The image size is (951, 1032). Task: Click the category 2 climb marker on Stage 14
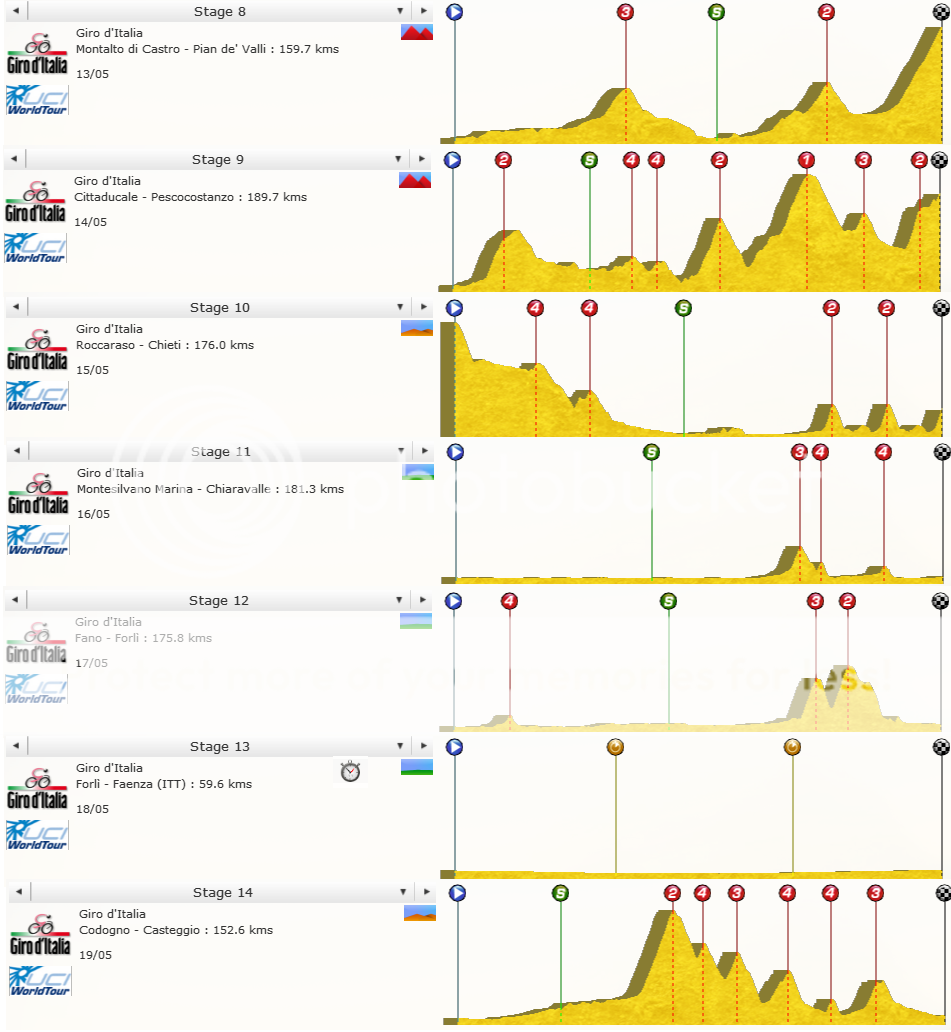[x=674, y=894]
